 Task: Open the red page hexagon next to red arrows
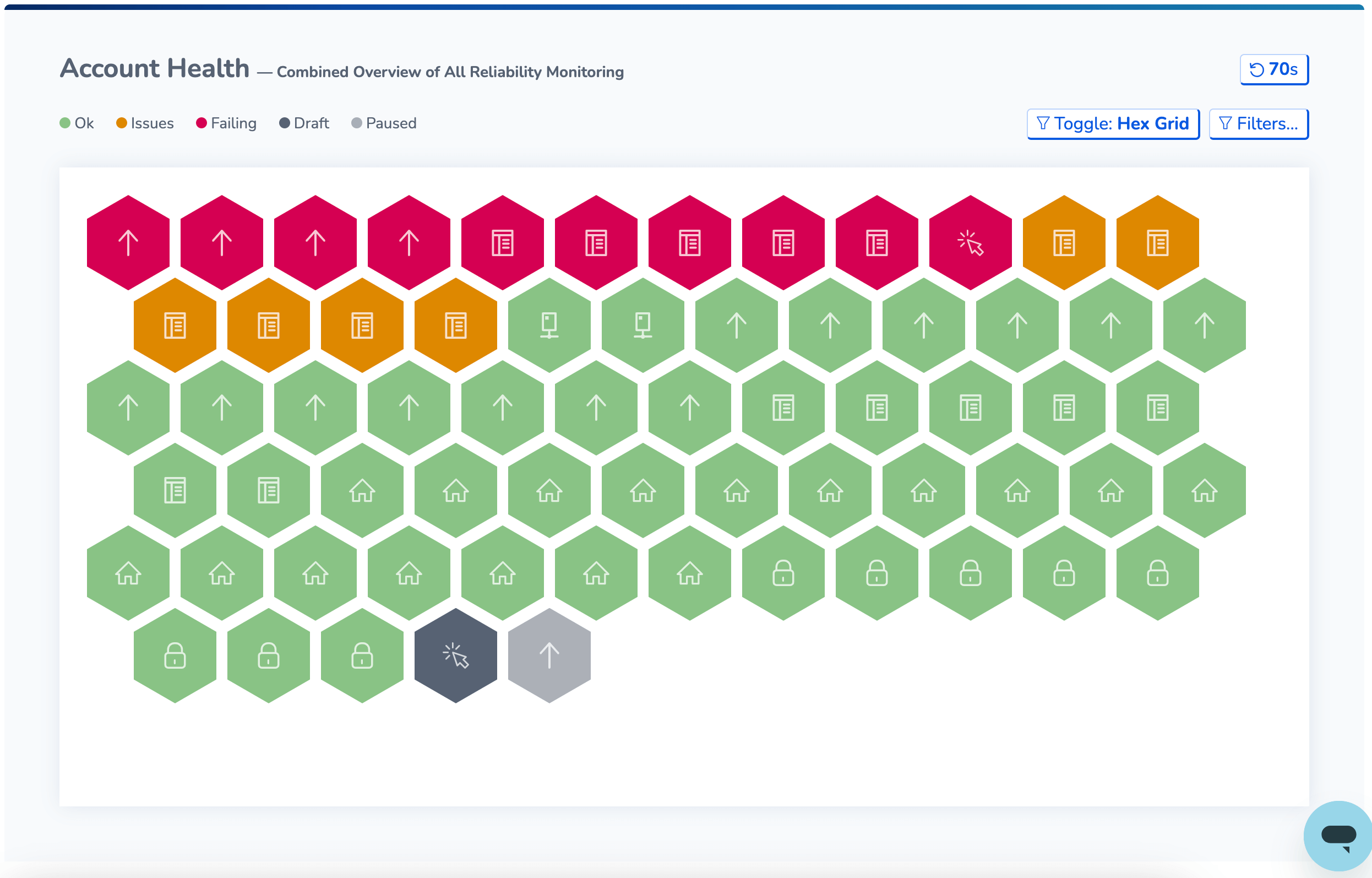point(503,243)
